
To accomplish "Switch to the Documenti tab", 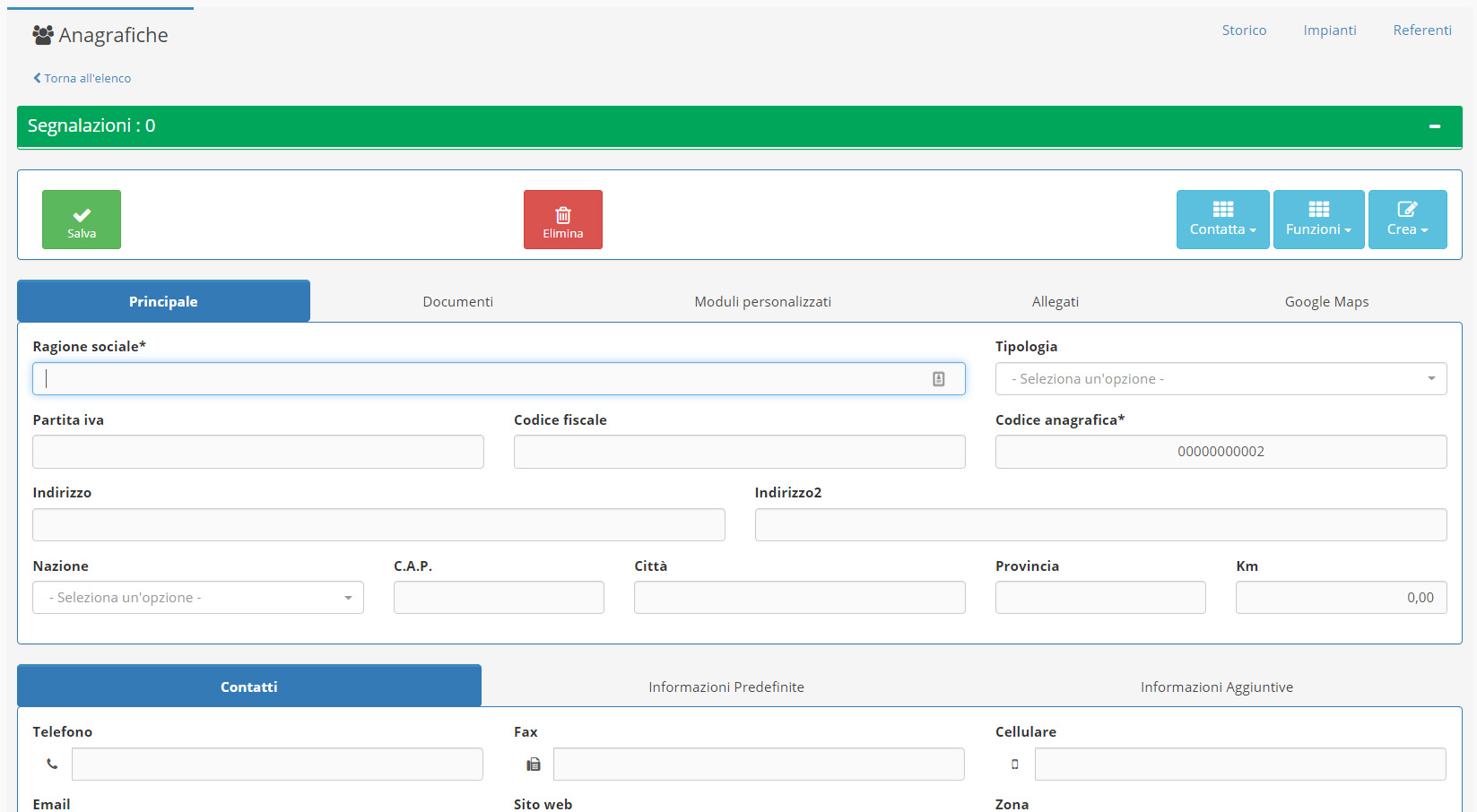I will pos(457,302).
